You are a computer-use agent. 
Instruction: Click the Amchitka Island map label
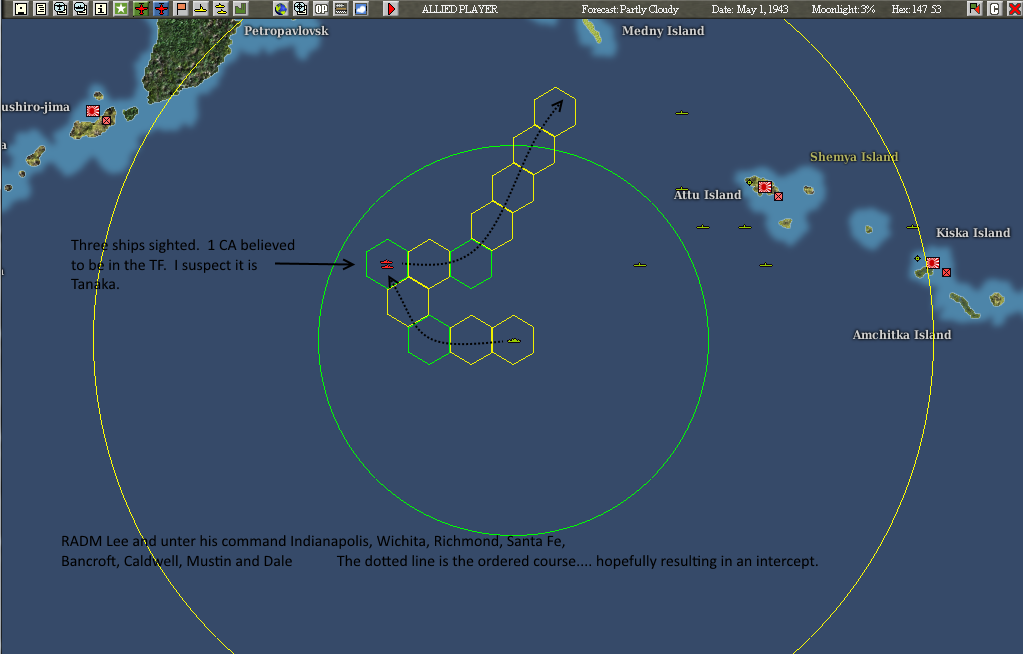(902, 335)
